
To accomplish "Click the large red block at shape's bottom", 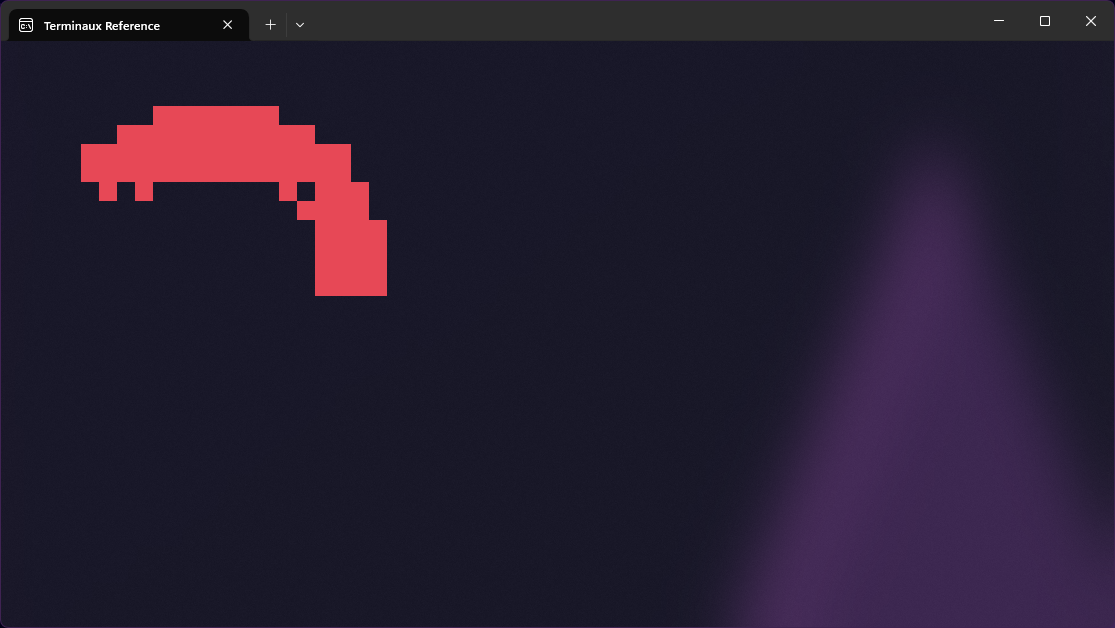I will point(350,258).
